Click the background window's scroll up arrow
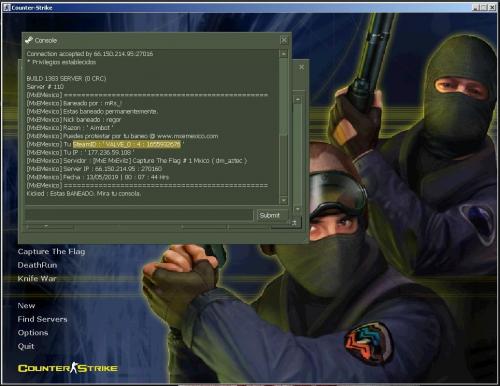Screen dimensions: 500x386 tap(298, 99)
